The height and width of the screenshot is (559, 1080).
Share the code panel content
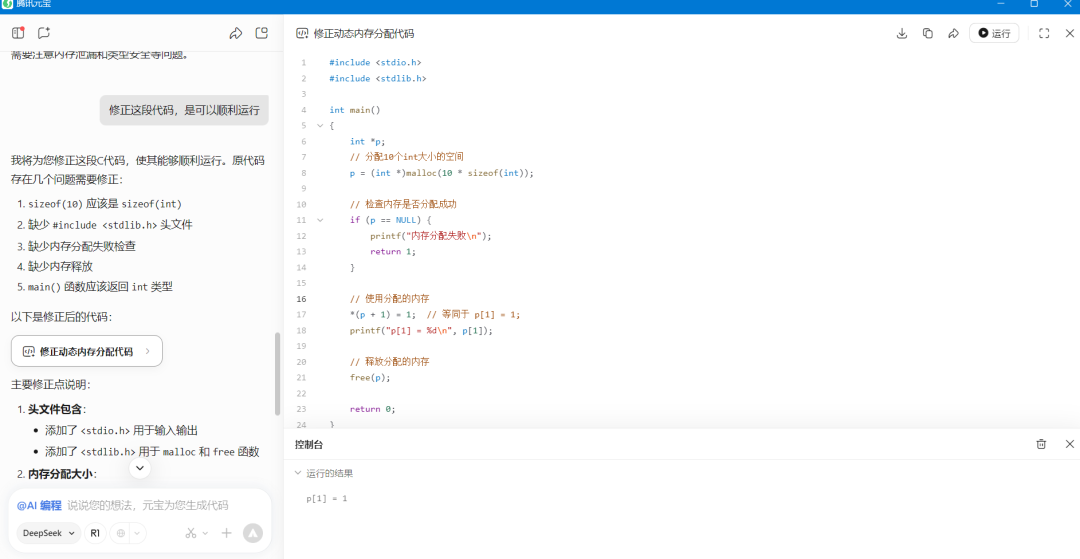click(954, 33)
